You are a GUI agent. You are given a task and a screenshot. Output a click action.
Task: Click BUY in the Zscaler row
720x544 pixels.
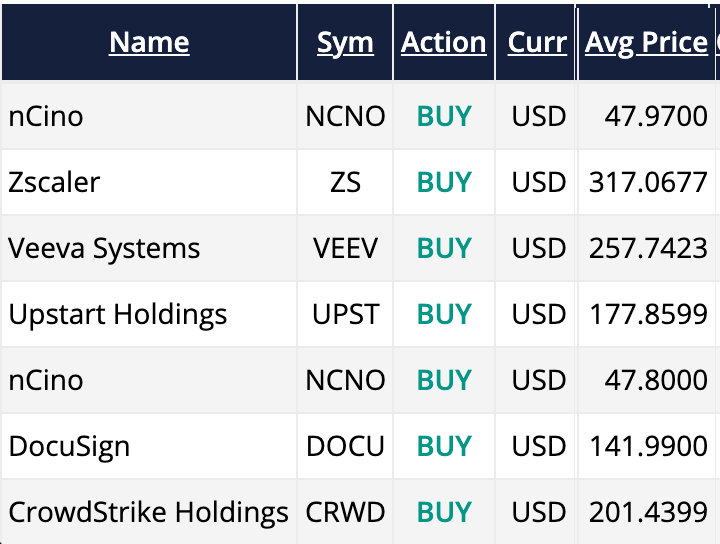444,182
